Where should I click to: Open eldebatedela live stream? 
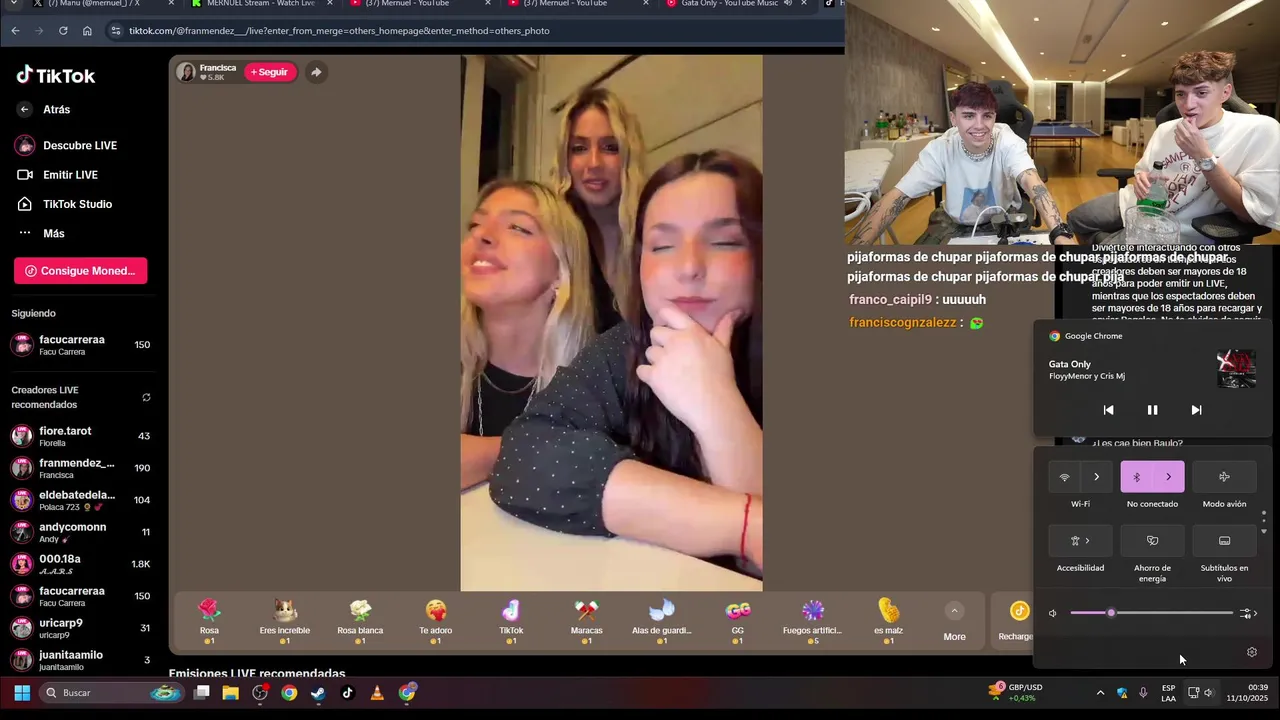(x=80, y=500)
